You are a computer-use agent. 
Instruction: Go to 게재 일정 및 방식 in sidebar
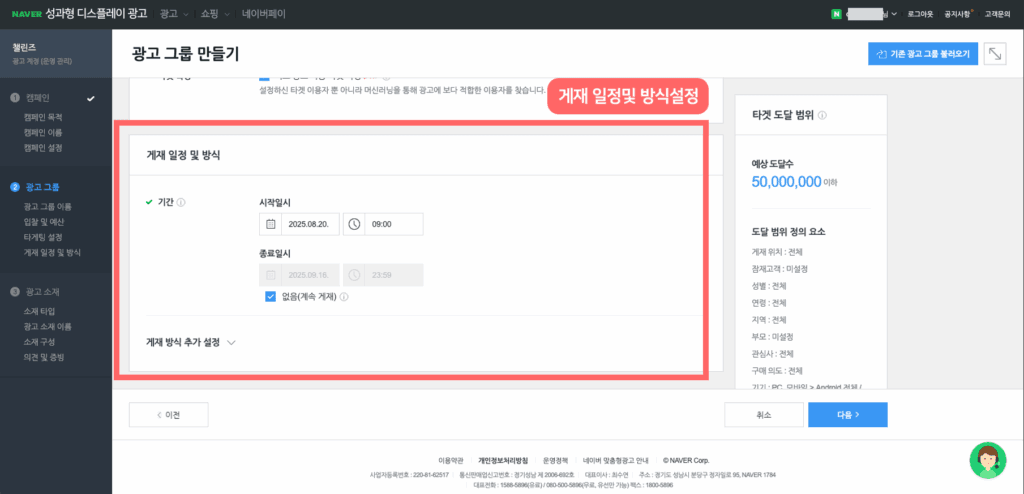[x=52, y=252]
